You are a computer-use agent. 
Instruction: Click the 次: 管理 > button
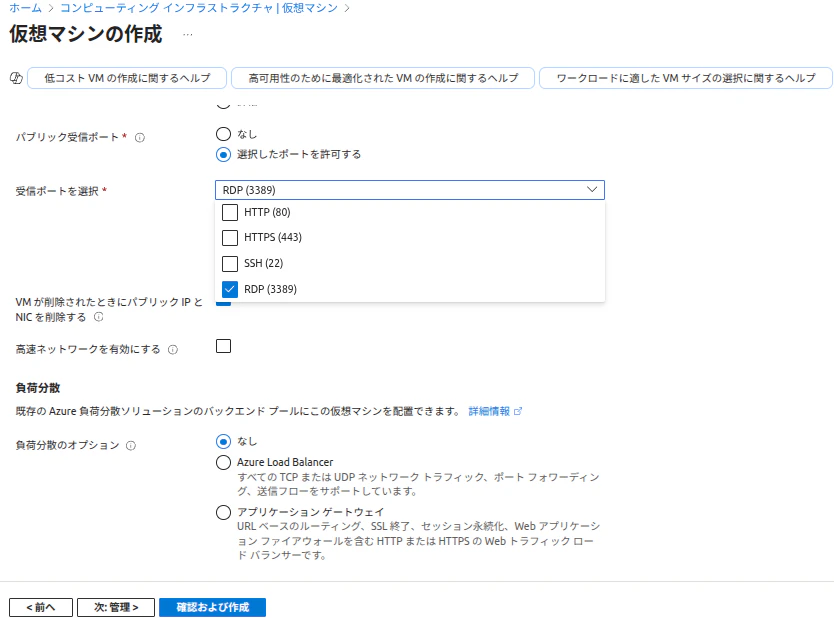(116, 607)
